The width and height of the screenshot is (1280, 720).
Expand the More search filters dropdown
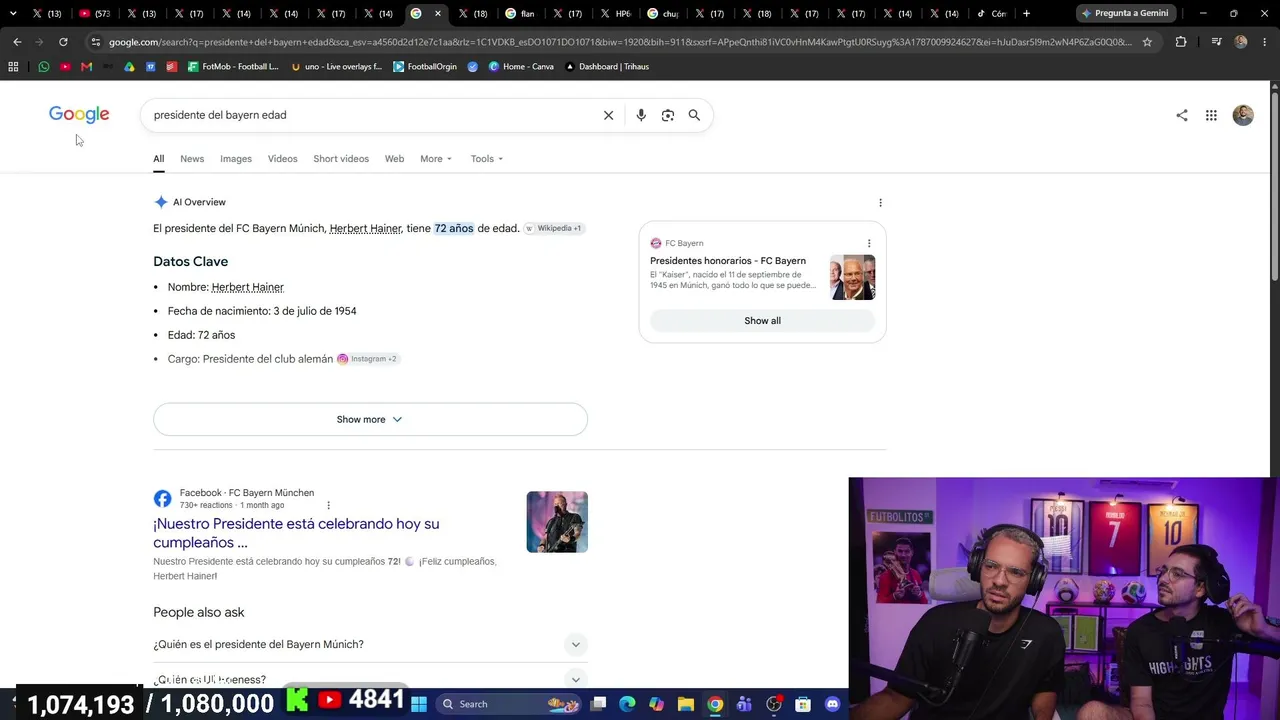coord(436,159)
